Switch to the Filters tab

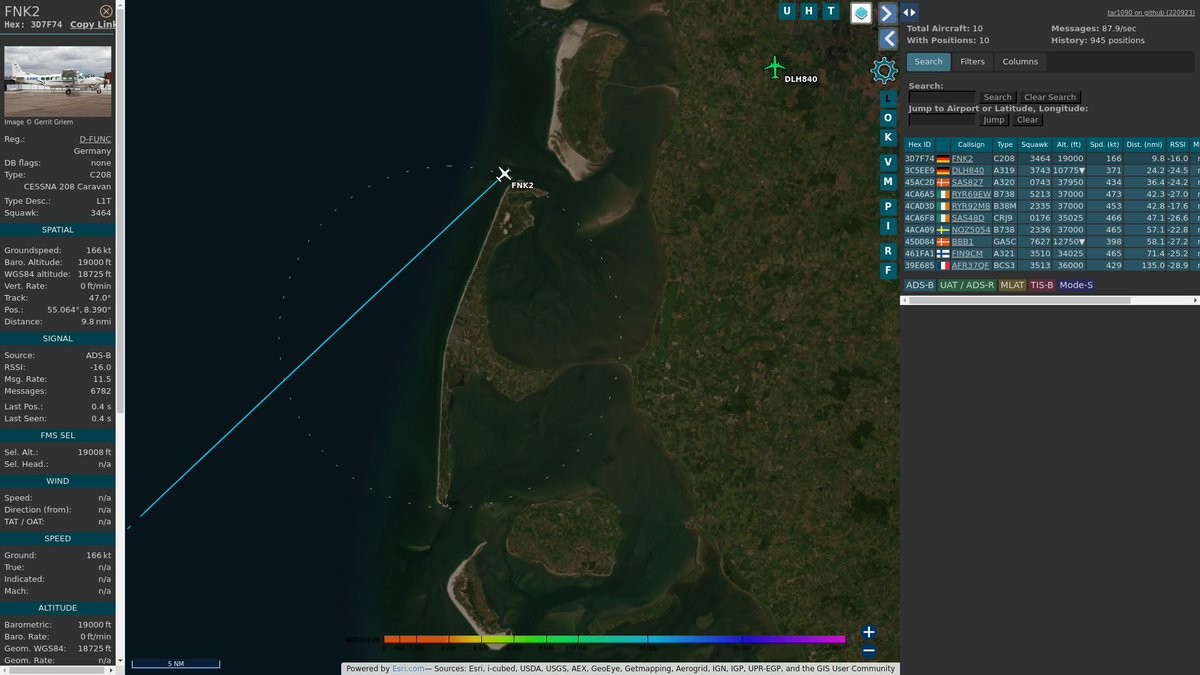972,62
